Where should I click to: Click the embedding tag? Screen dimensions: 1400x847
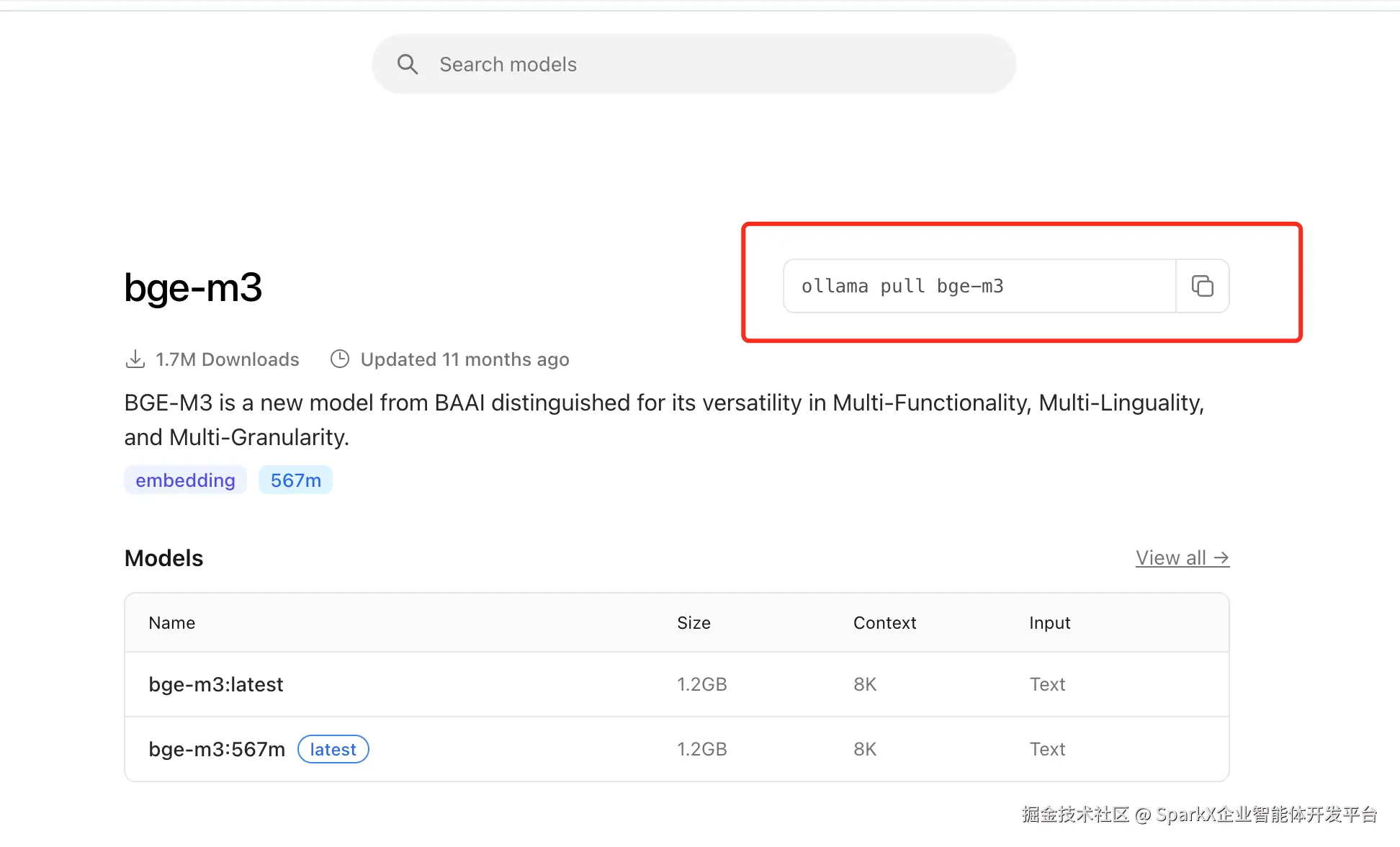click(185, 480)
